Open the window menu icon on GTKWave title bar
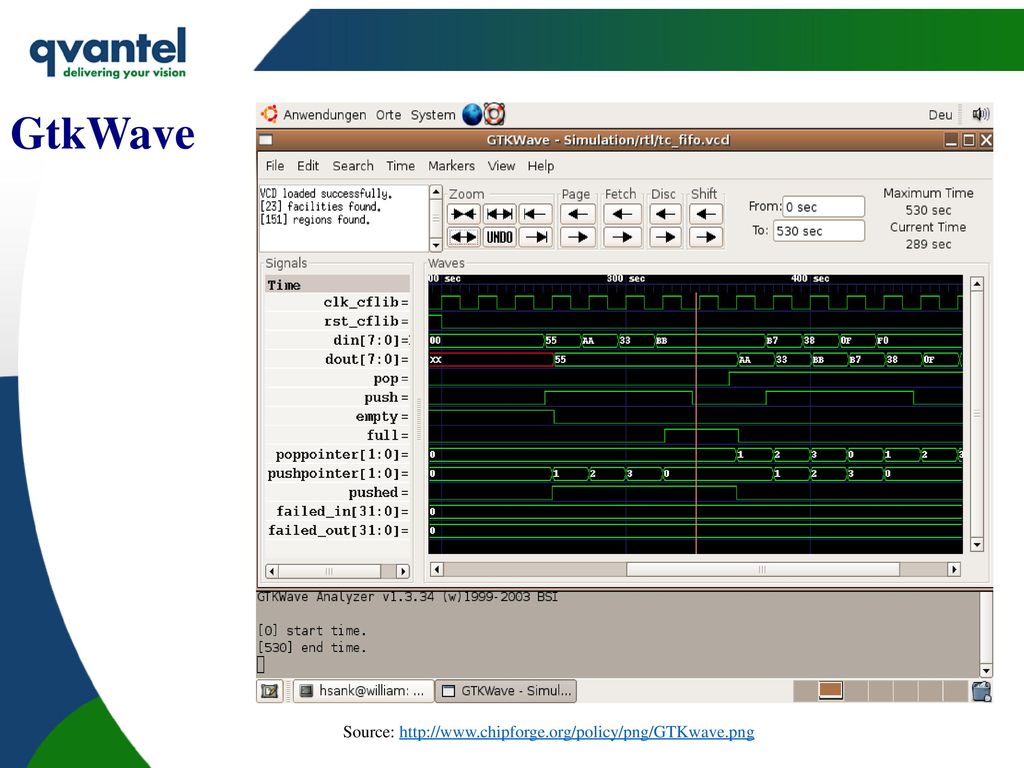 (266, 140)
